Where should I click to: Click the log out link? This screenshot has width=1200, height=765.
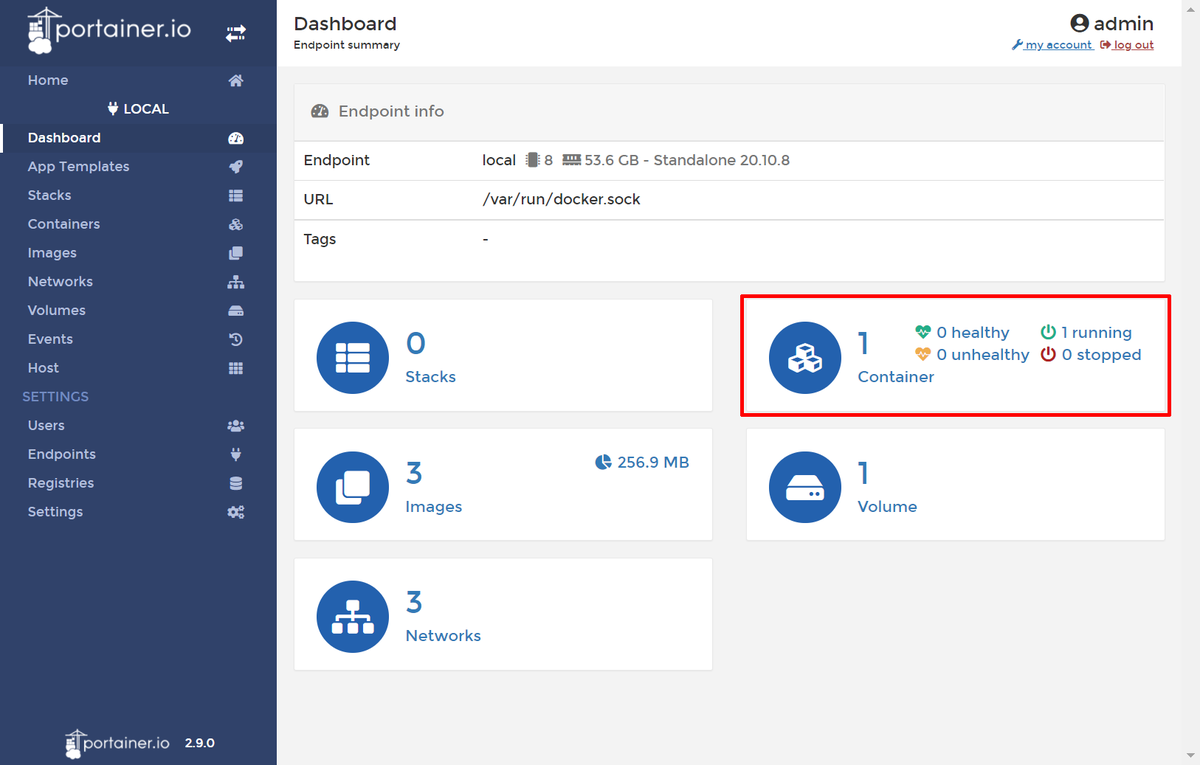pyautogui.click(x=1127, y=45)
